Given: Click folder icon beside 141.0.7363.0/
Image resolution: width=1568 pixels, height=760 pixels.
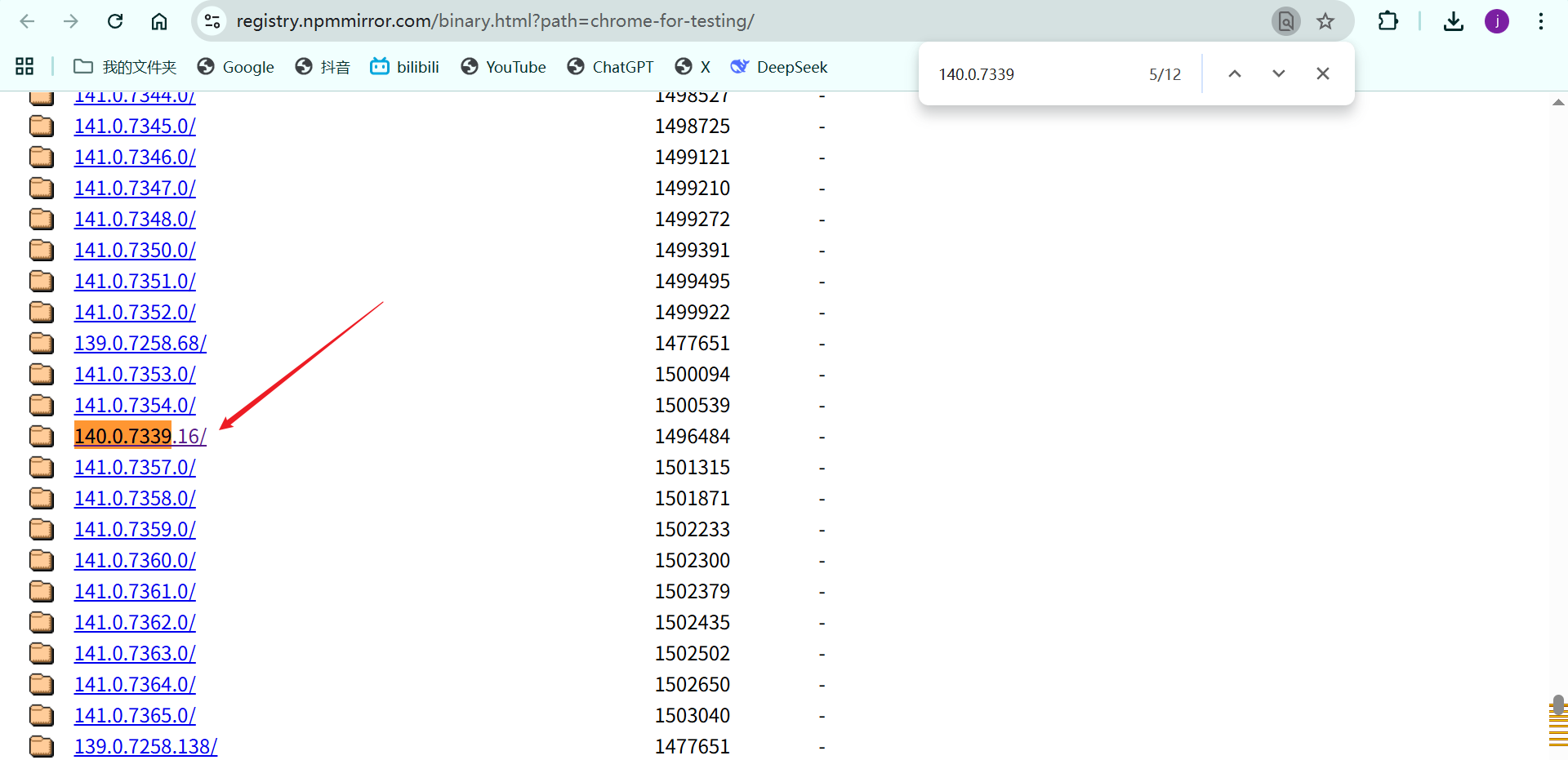Looking at the screenshot, I should (42, 654).
